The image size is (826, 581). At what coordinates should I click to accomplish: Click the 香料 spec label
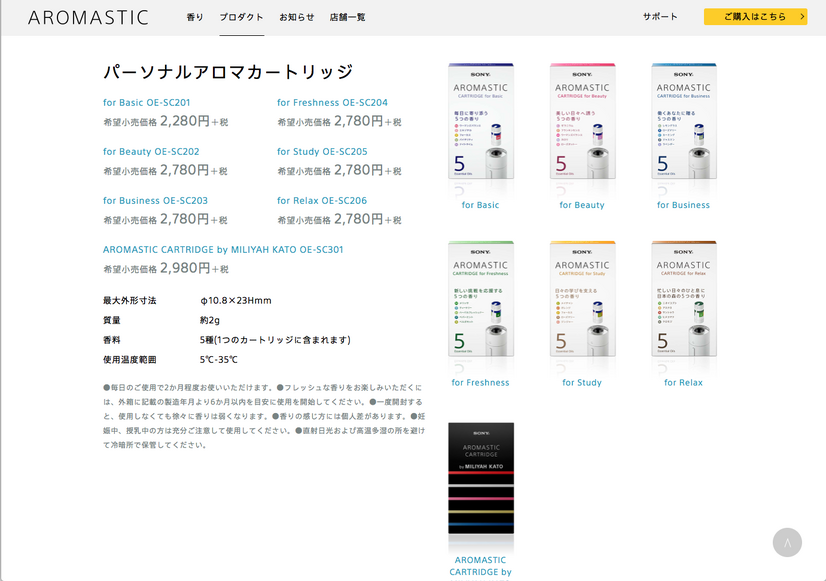[112, 340]
